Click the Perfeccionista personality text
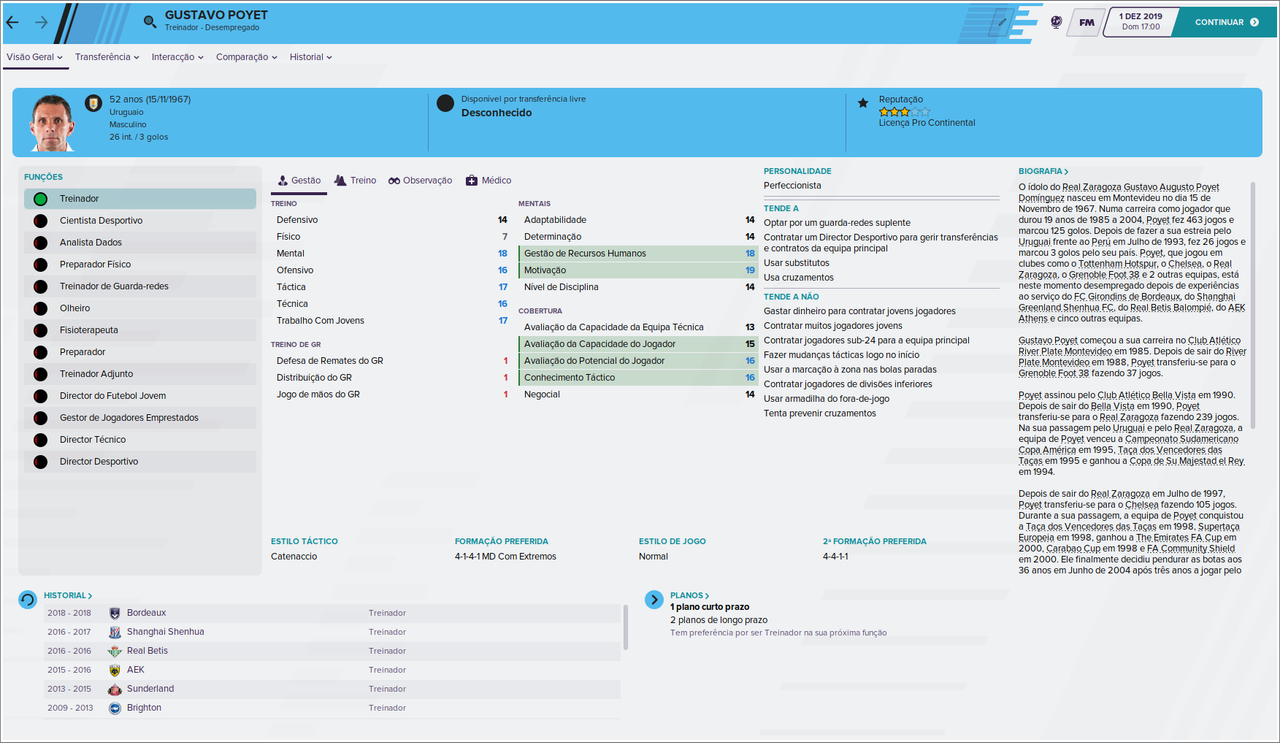Viewport: 1280px width, 743px height. pyautogui.click(x=792, y=186)
